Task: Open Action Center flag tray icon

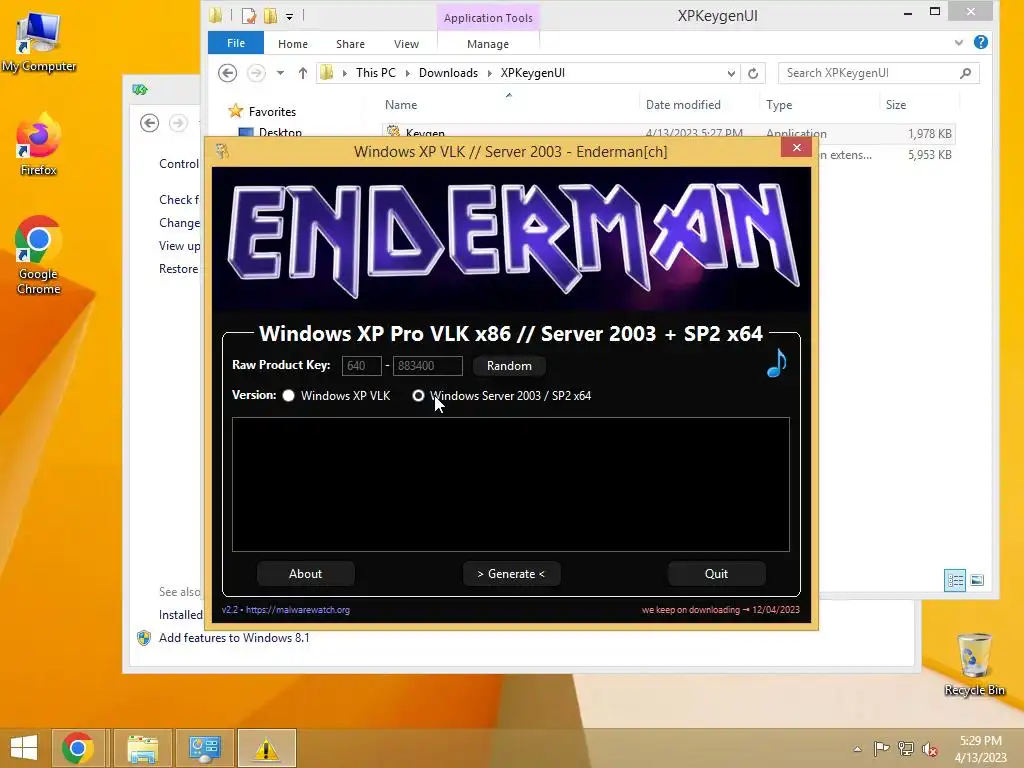Action: coord(881,748)
